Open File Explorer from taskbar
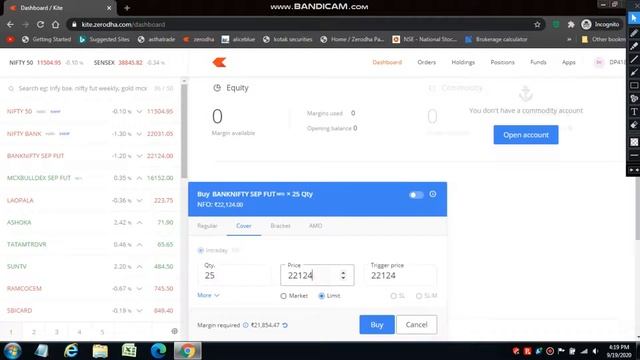 point(100,351)
